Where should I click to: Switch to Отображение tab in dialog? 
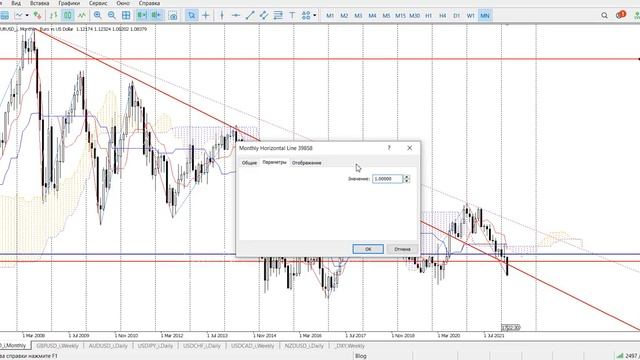(307, 163)
